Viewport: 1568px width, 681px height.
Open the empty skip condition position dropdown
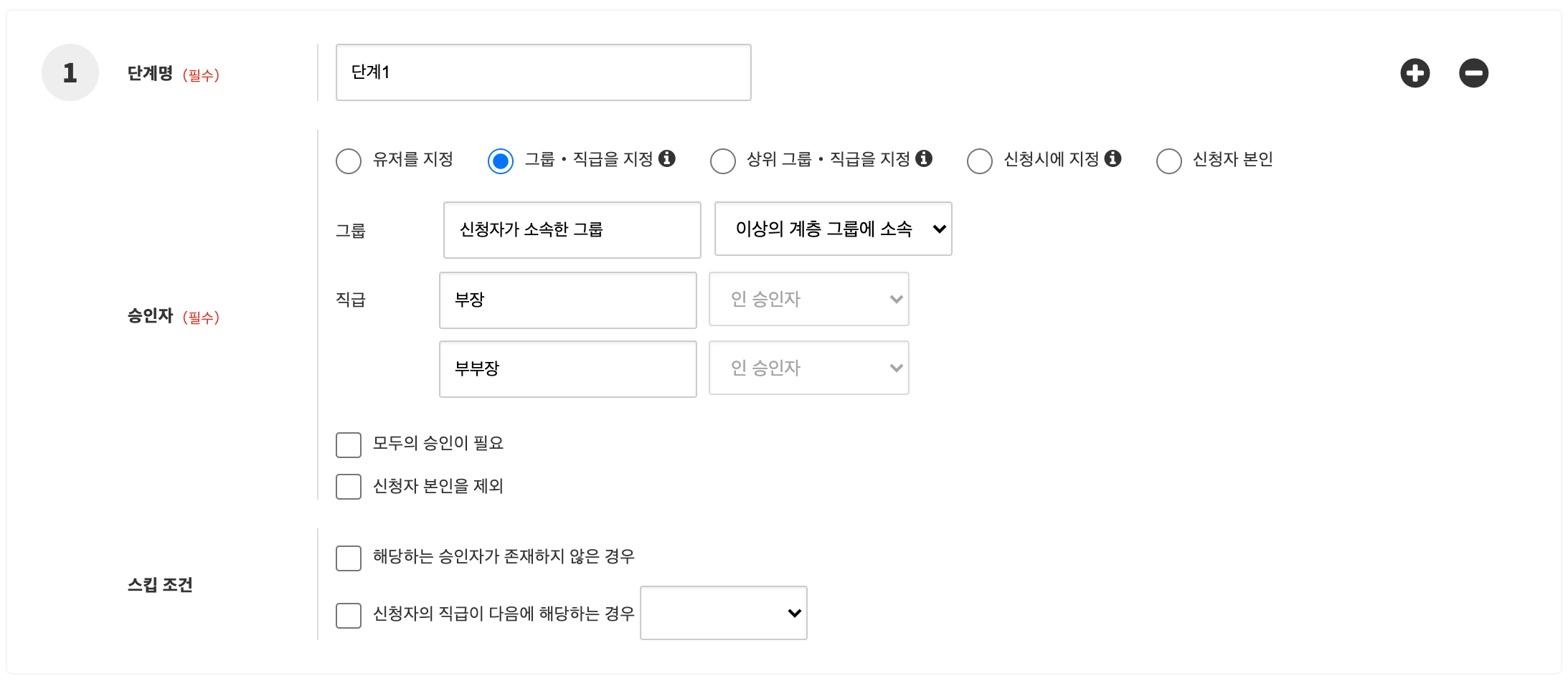pyautogui.click(x=723, y=613)
